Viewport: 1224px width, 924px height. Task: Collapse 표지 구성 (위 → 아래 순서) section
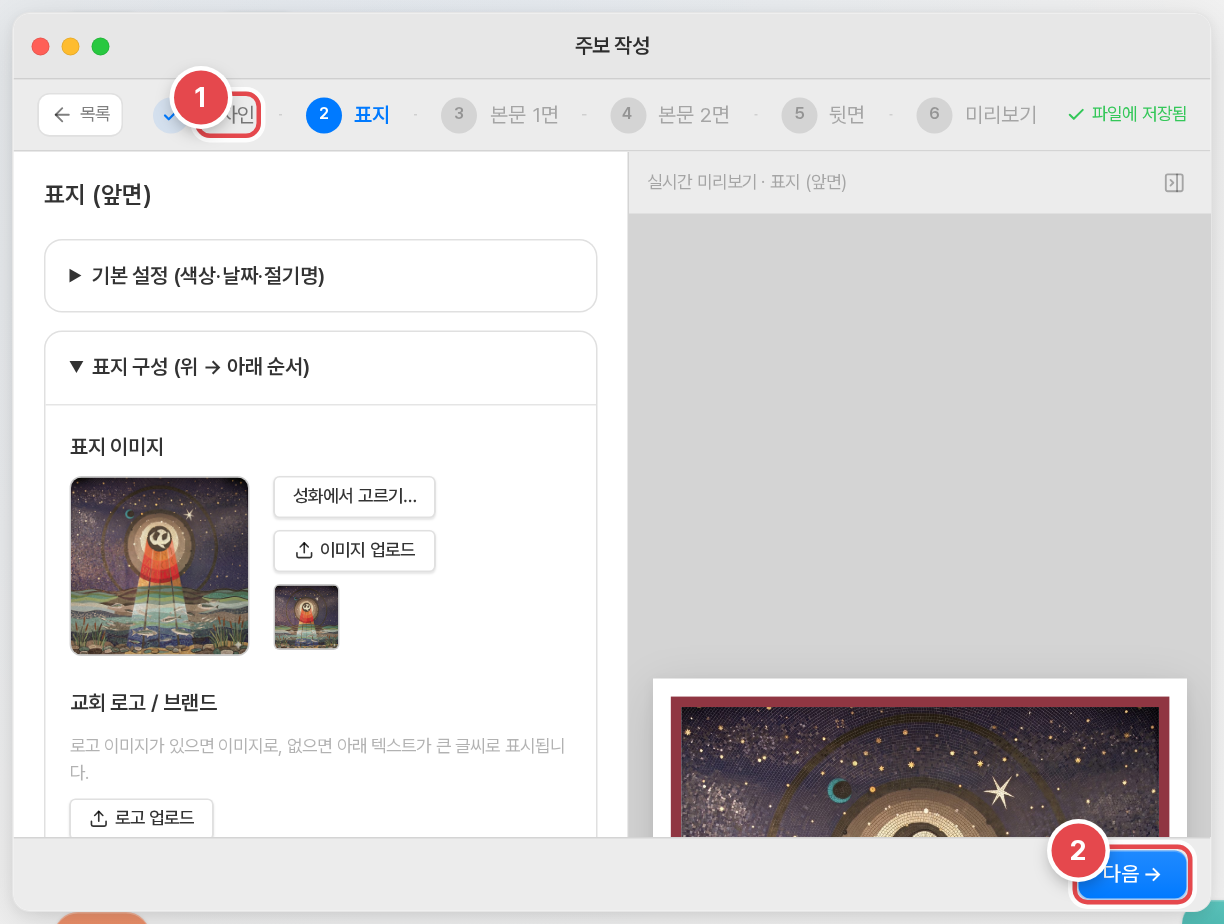click(321, 367)
